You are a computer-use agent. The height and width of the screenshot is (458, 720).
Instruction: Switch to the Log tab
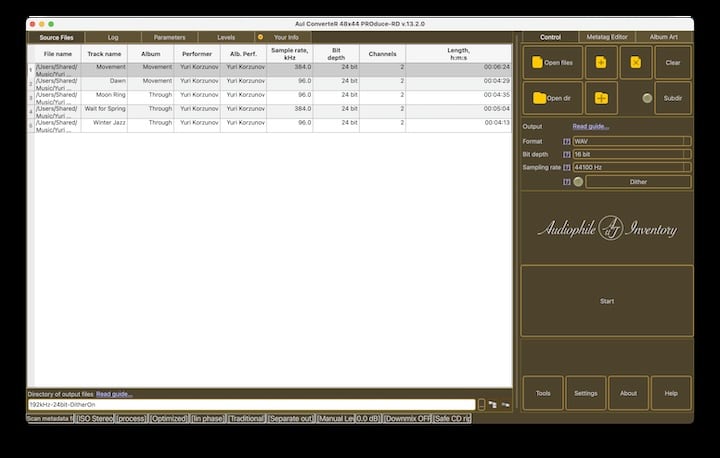(113, 37)
